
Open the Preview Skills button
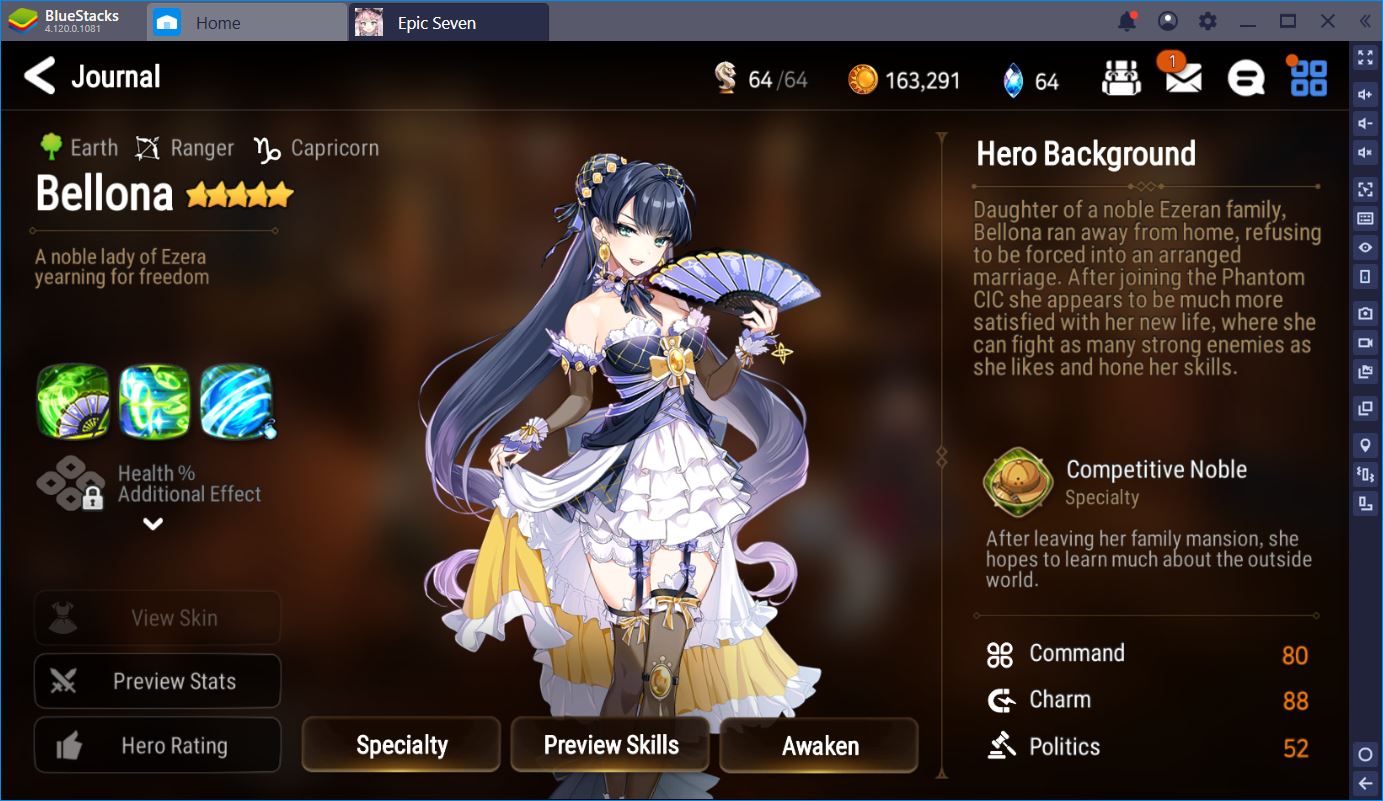pyautogui.click(x=610, y=745)
